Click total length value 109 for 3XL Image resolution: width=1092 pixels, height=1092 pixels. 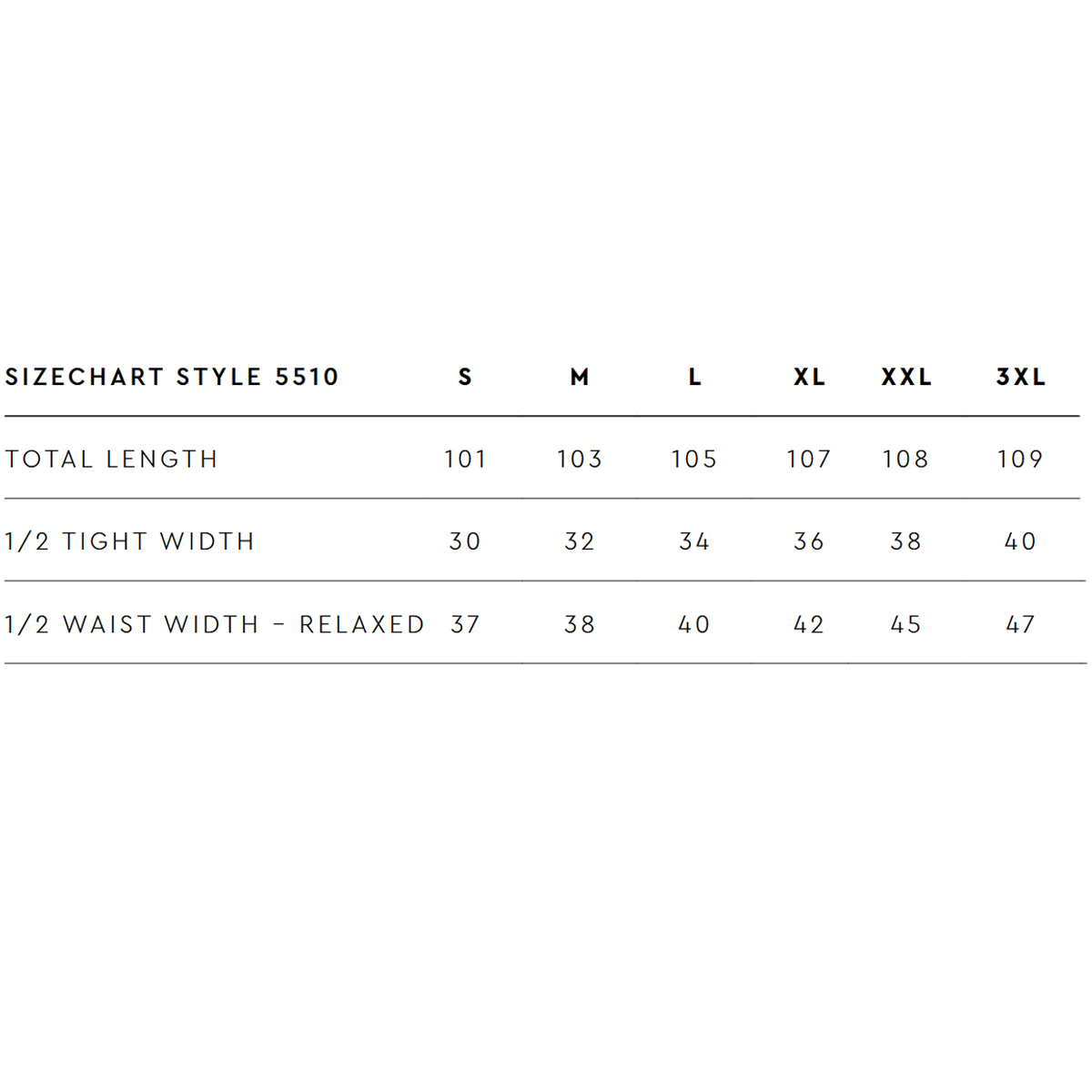[1020, 460]
